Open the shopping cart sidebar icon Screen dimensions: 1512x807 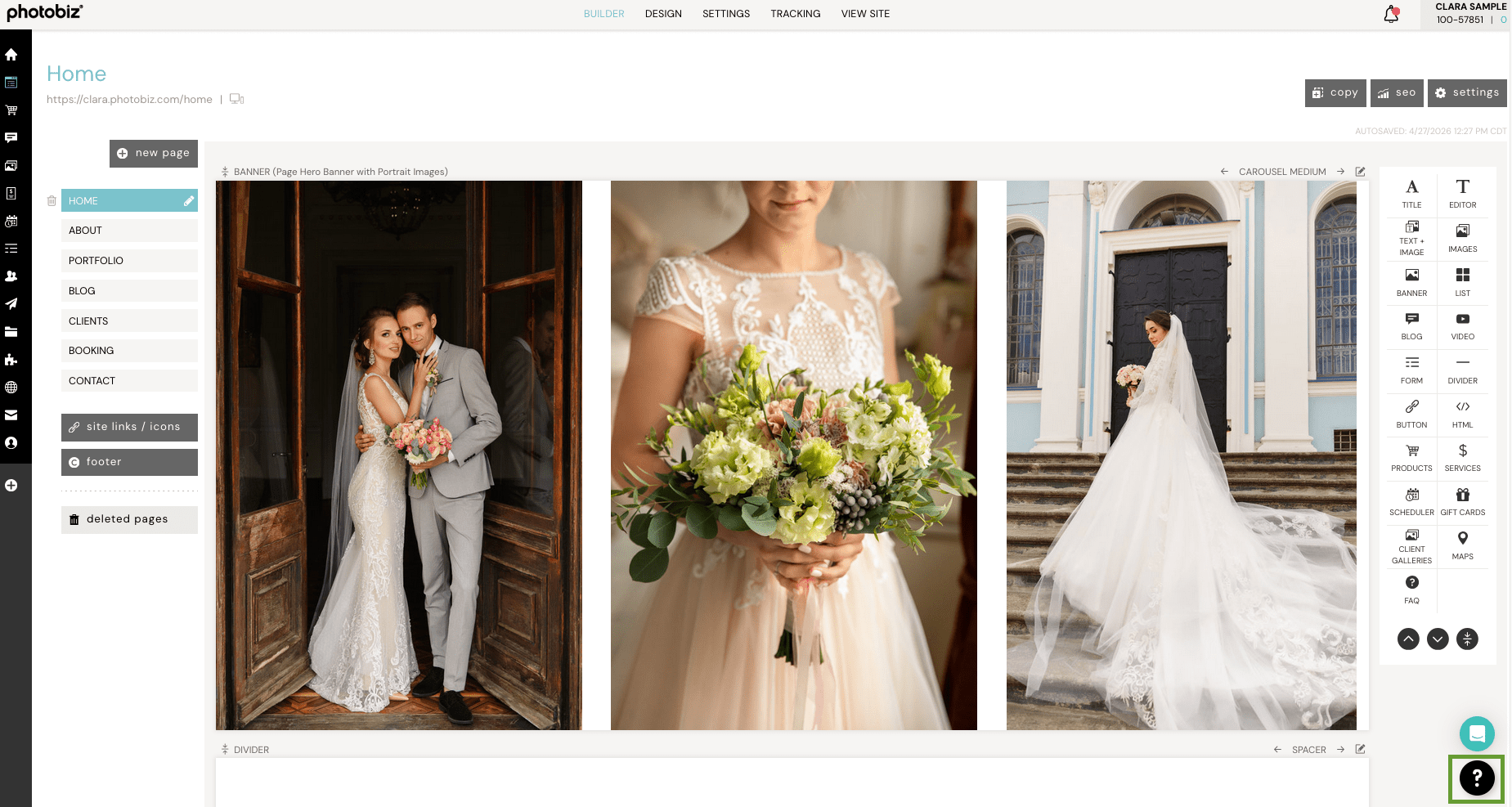(11, 110)
